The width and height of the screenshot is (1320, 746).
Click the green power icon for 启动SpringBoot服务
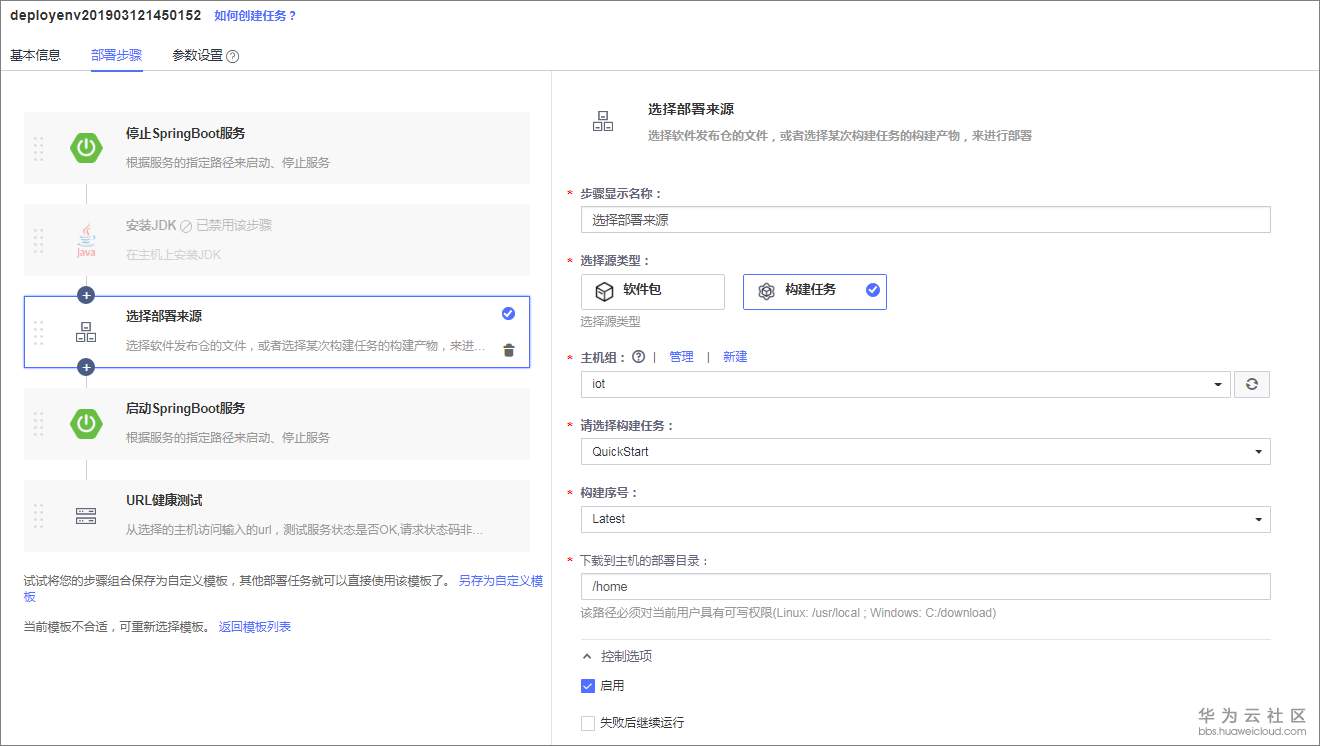(86, 423)
